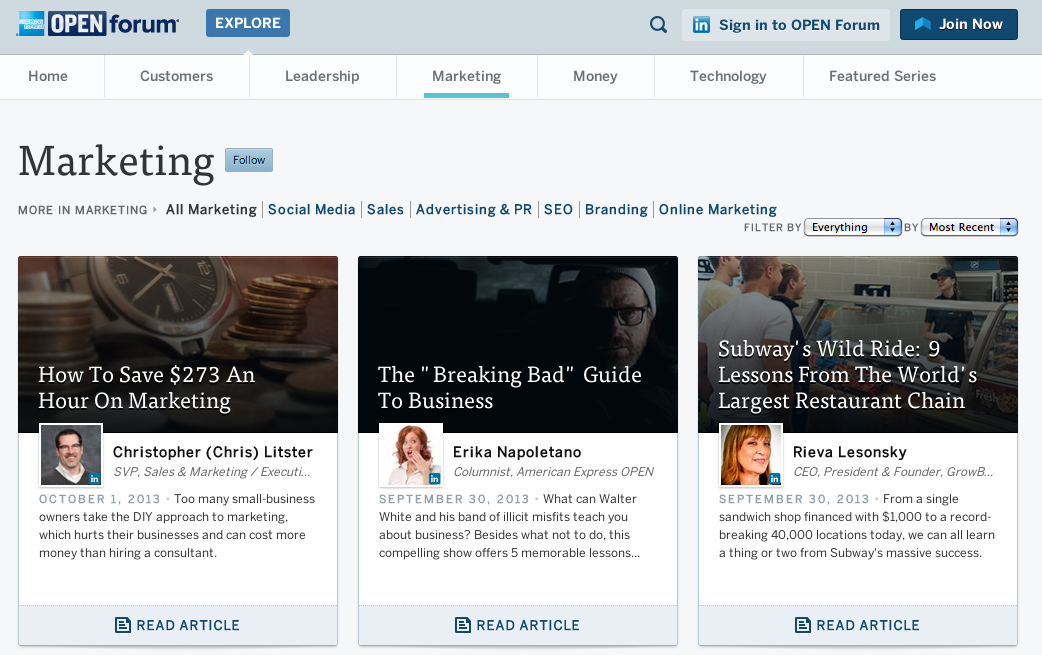Viewport: 1042px width, 655px height.
Task: Click 'Columnist, American Express OPEN' subtitle
Action: pos(554,472)
